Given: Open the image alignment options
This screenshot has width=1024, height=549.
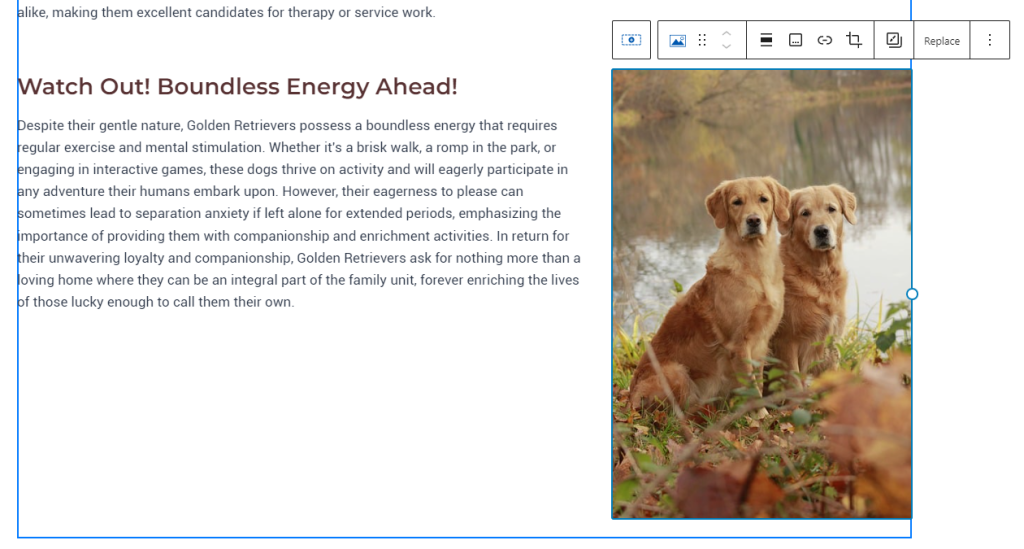Looking at the screenshot, I should 766,40.
